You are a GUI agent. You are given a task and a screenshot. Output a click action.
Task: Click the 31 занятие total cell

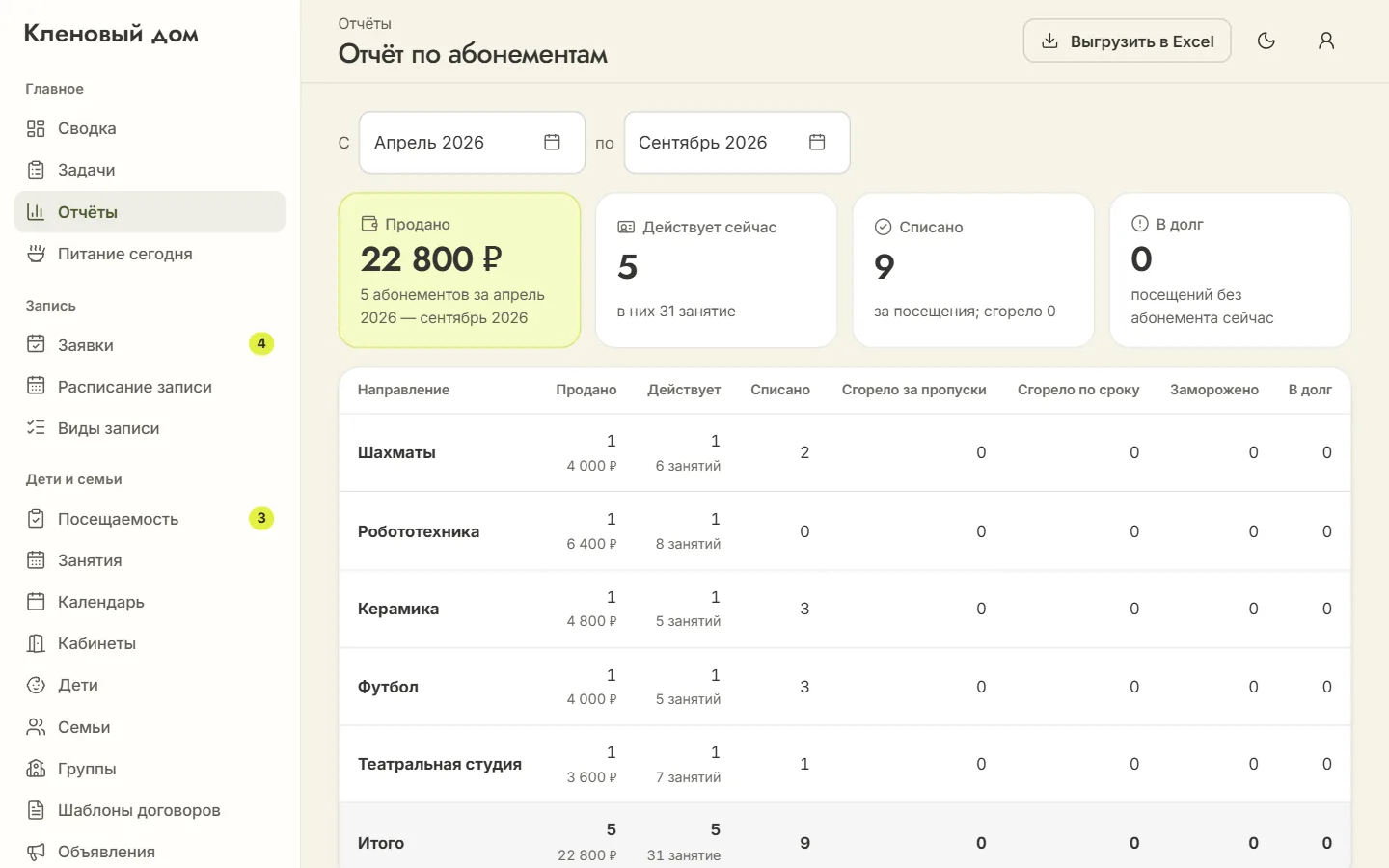pos(684,855)
